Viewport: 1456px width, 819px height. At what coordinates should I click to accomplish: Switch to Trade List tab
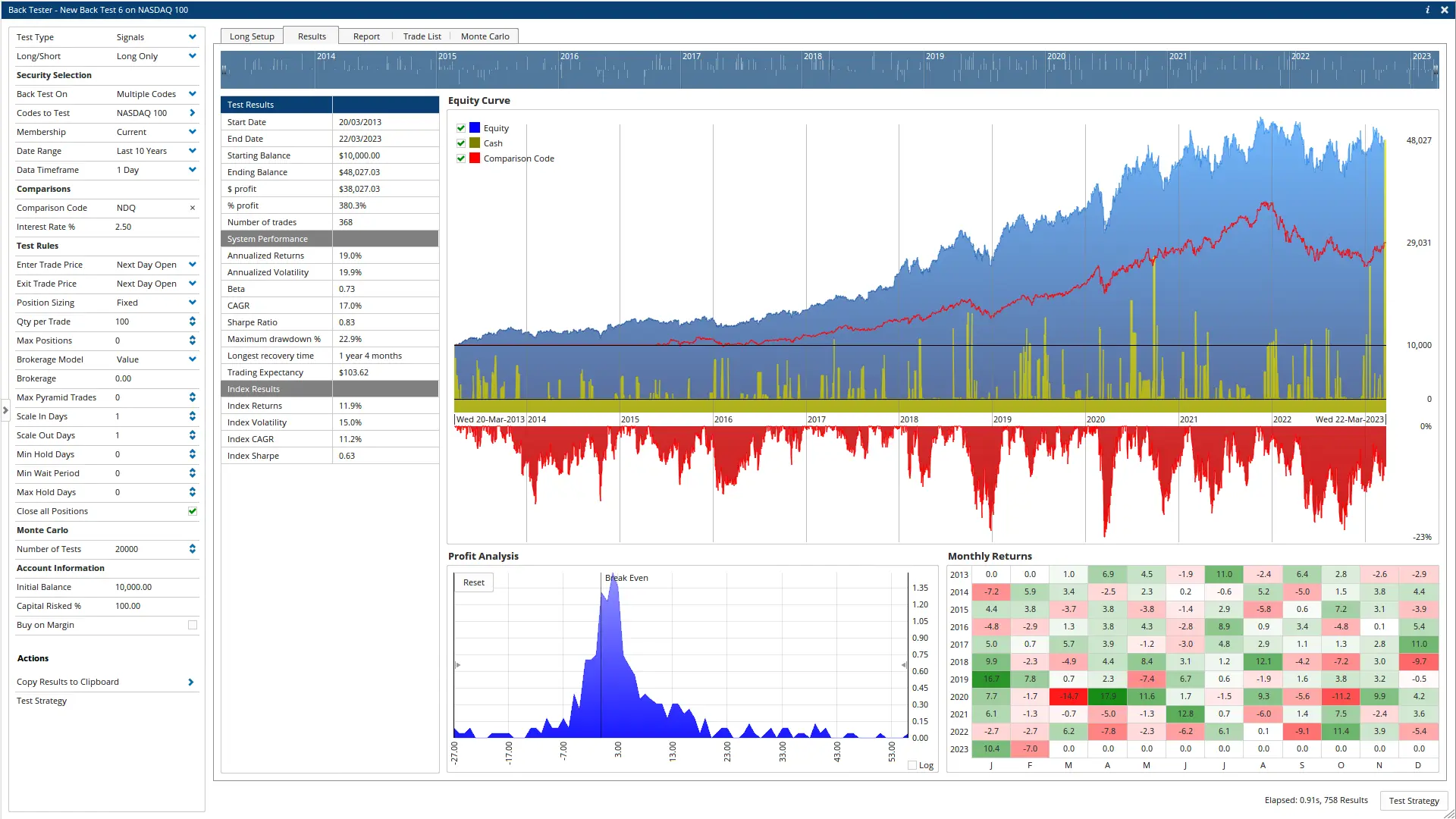422,36
